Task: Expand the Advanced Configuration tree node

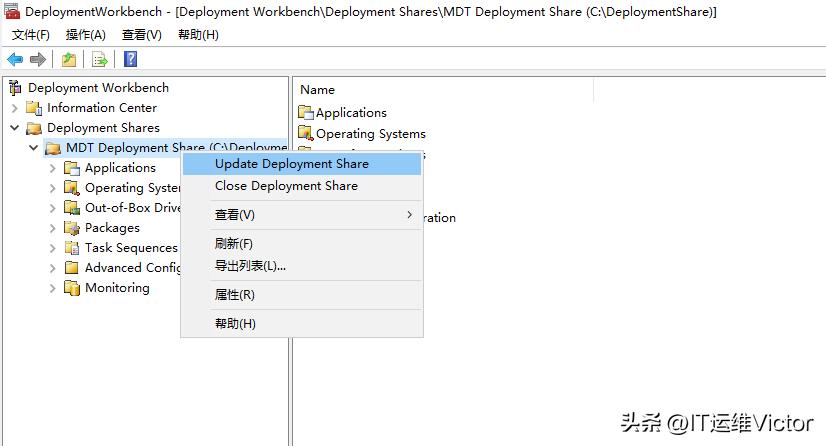Action: tap(53, 268)
